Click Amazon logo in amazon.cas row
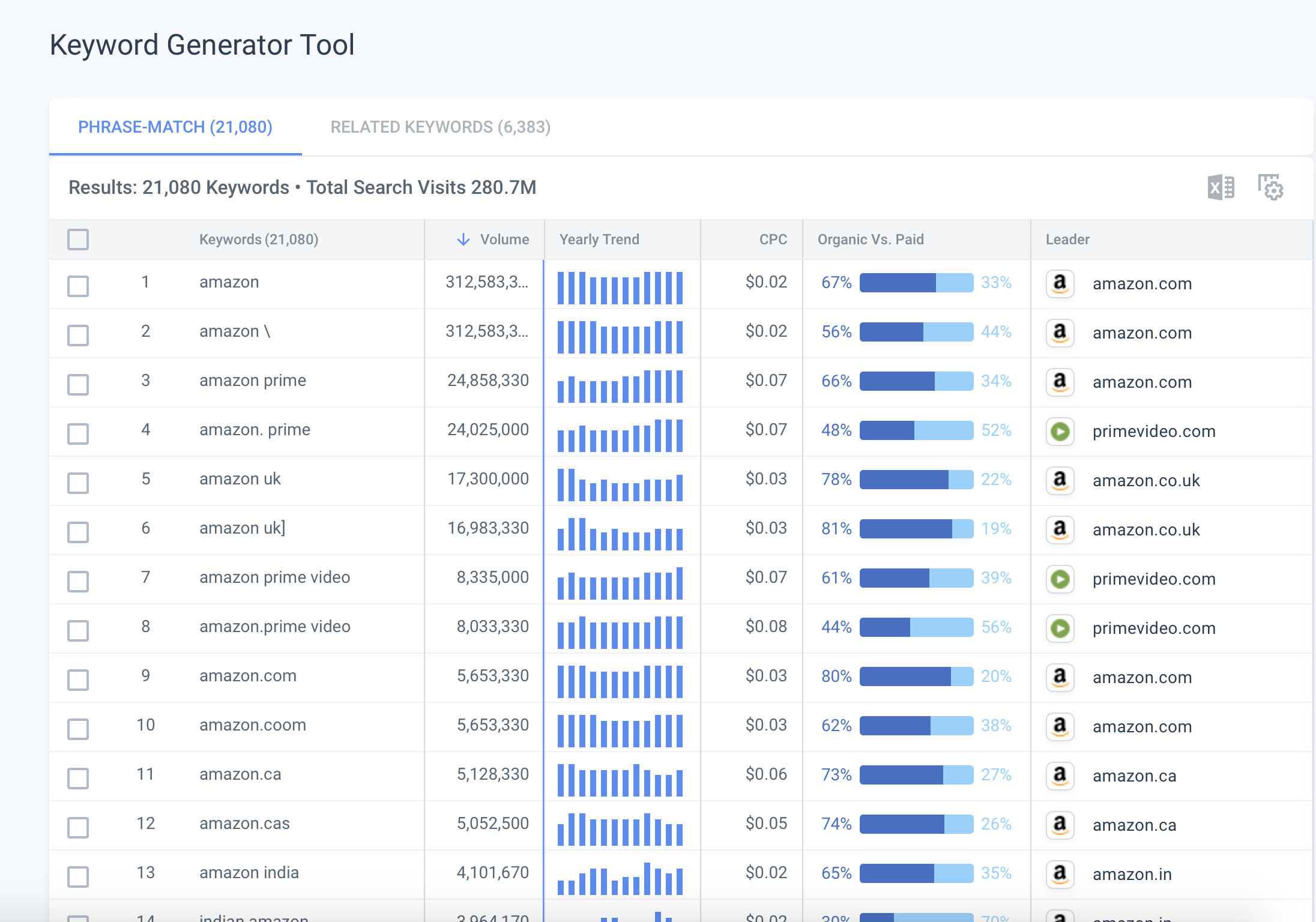1316x922 pixels. pos(1060,825)
